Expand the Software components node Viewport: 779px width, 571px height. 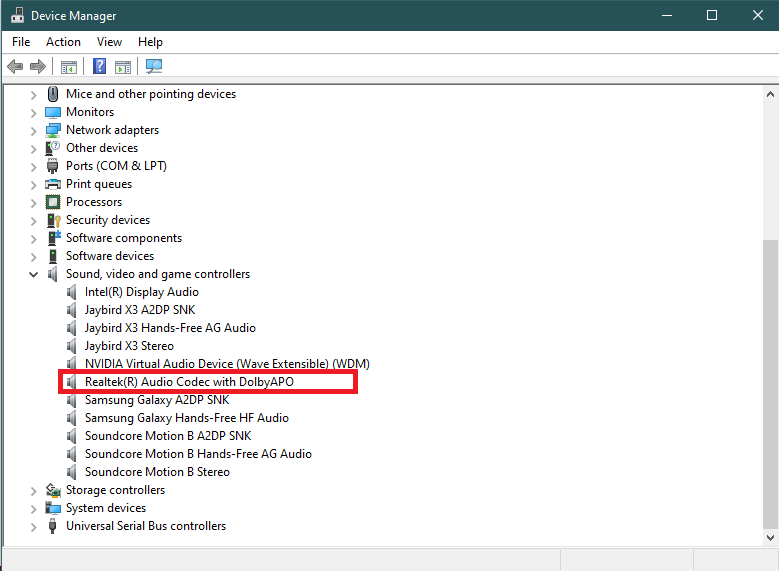[x=33, y=239]
